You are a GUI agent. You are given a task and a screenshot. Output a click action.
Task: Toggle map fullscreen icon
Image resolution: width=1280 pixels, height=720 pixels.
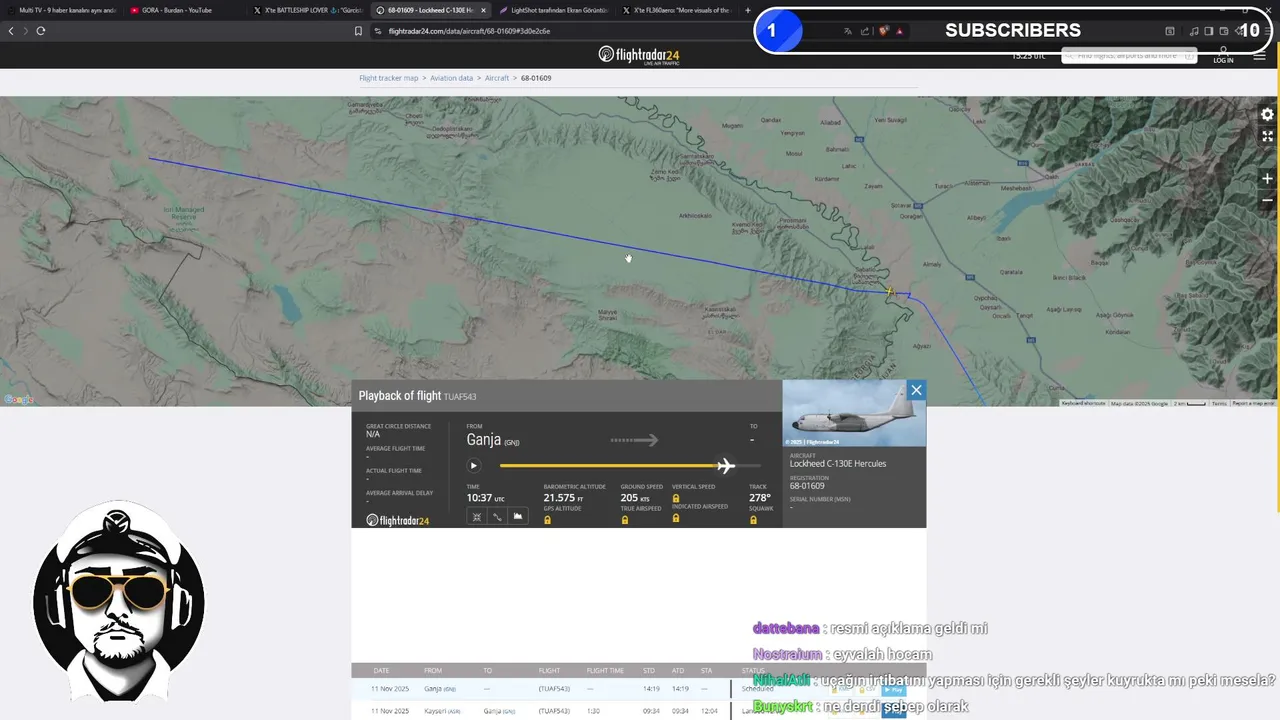pos(1267,136)
